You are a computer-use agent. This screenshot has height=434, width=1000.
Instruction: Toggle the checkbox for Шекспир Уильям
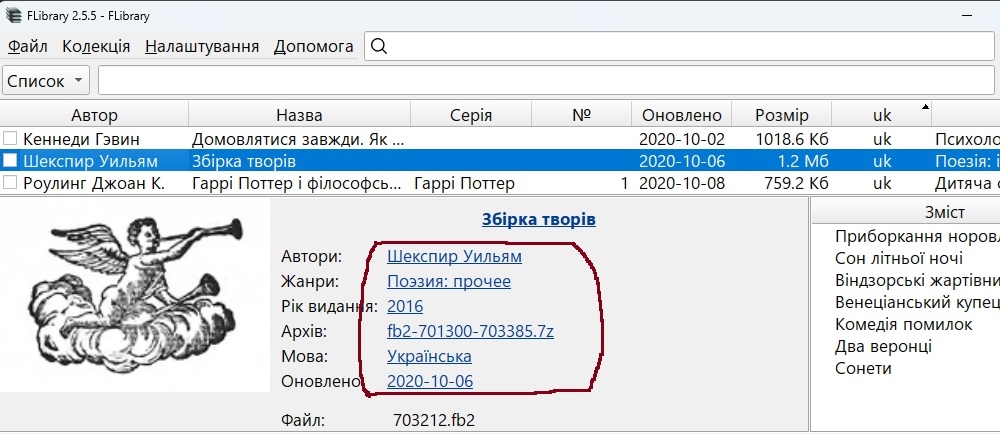click(10, 161)
